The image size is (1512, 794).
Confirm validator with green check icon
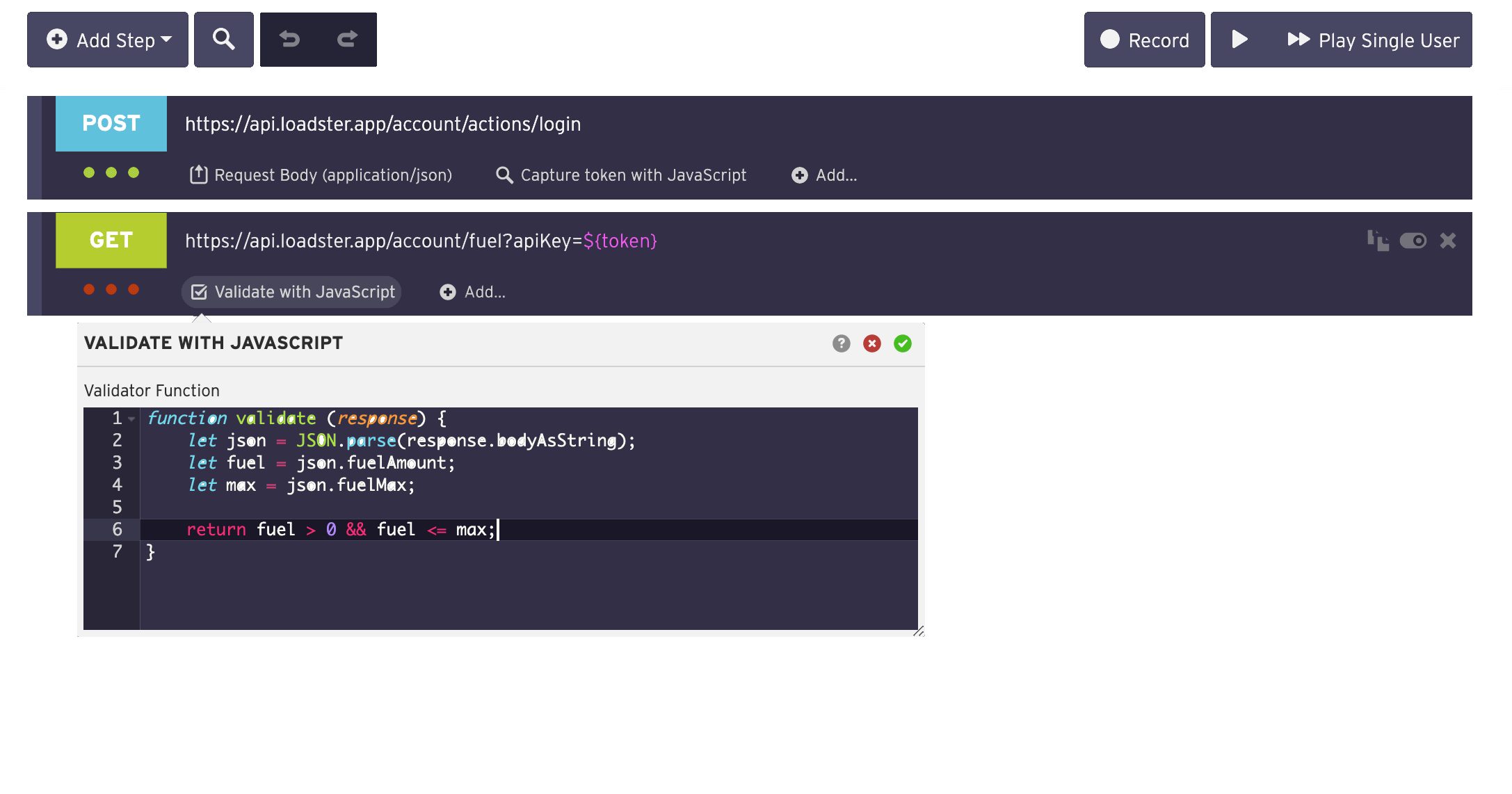[x=903, y=343]
